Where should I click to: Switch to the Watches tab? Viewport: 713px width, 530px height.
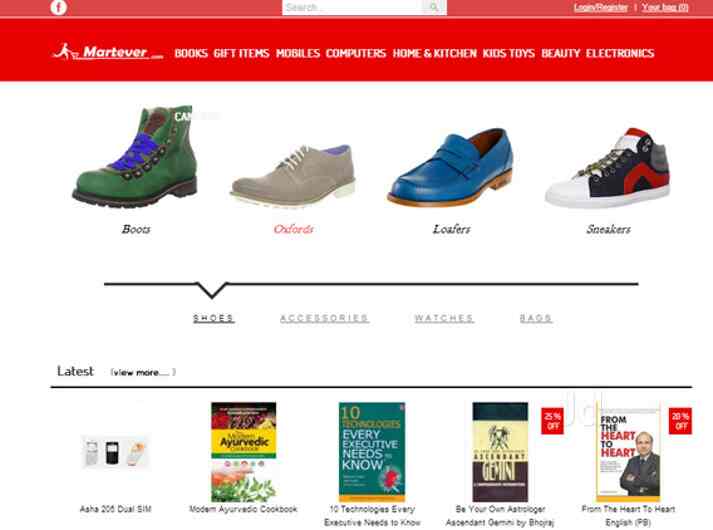point(444,318)
